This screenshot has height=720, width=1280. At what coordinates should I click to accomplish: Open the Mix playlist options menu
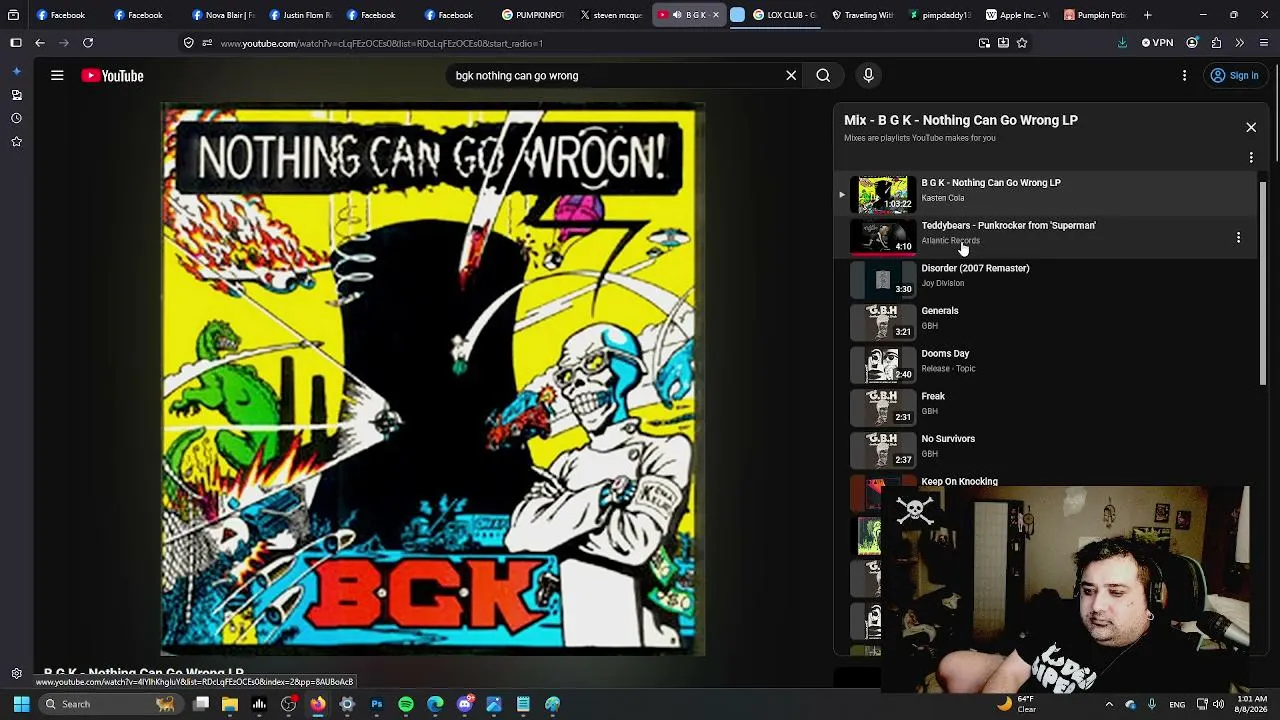(x=1251, y=157)
